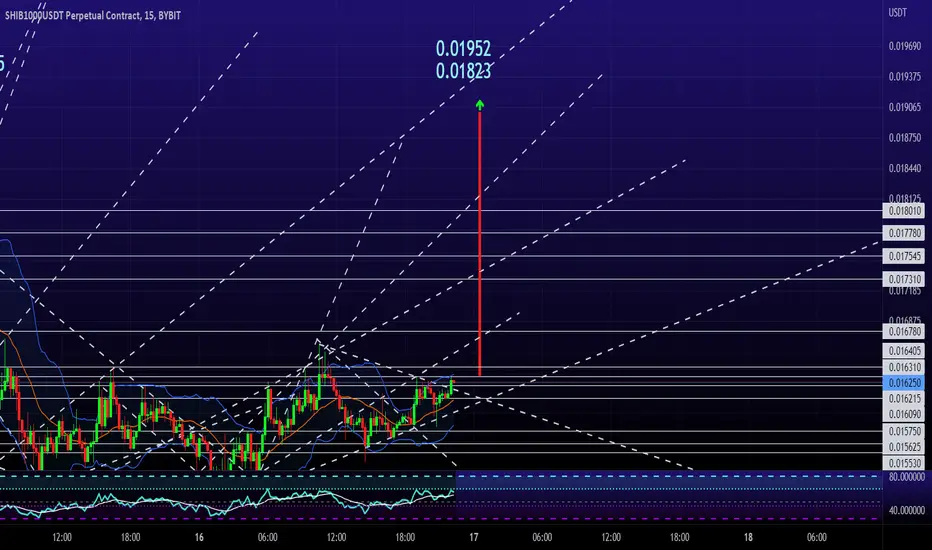This screenshot has width=932, height=550.
Task: Click the blue 0.016250 current price tag
Action: (903, 384)
